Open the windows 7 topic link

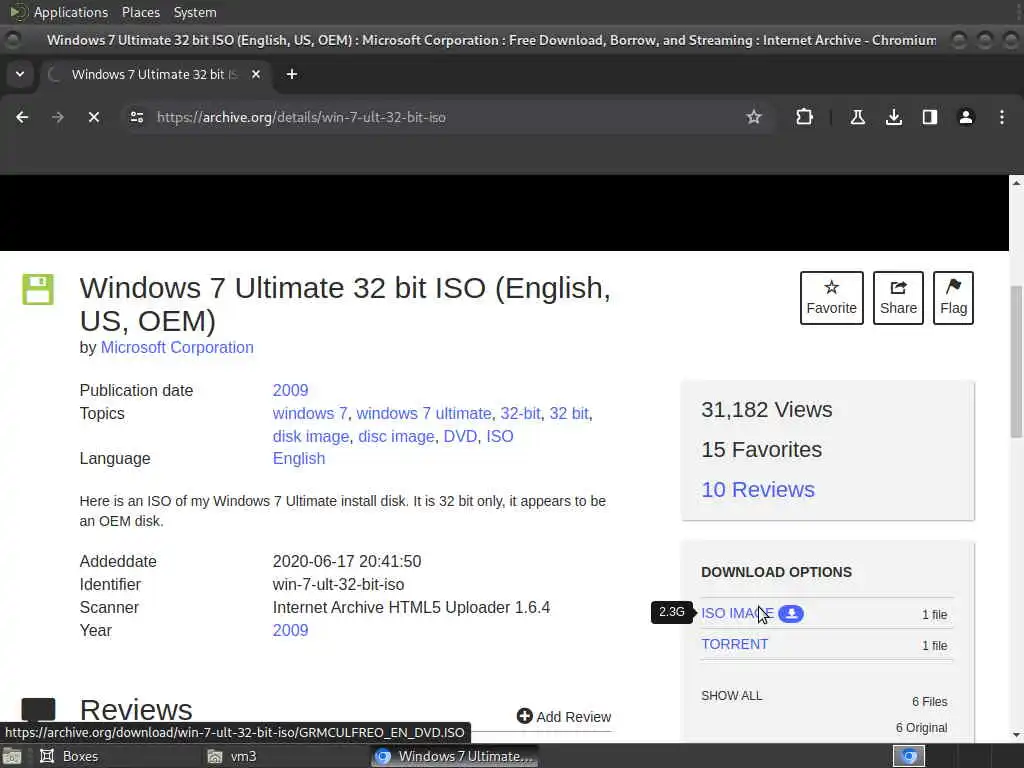coord(310,413)
